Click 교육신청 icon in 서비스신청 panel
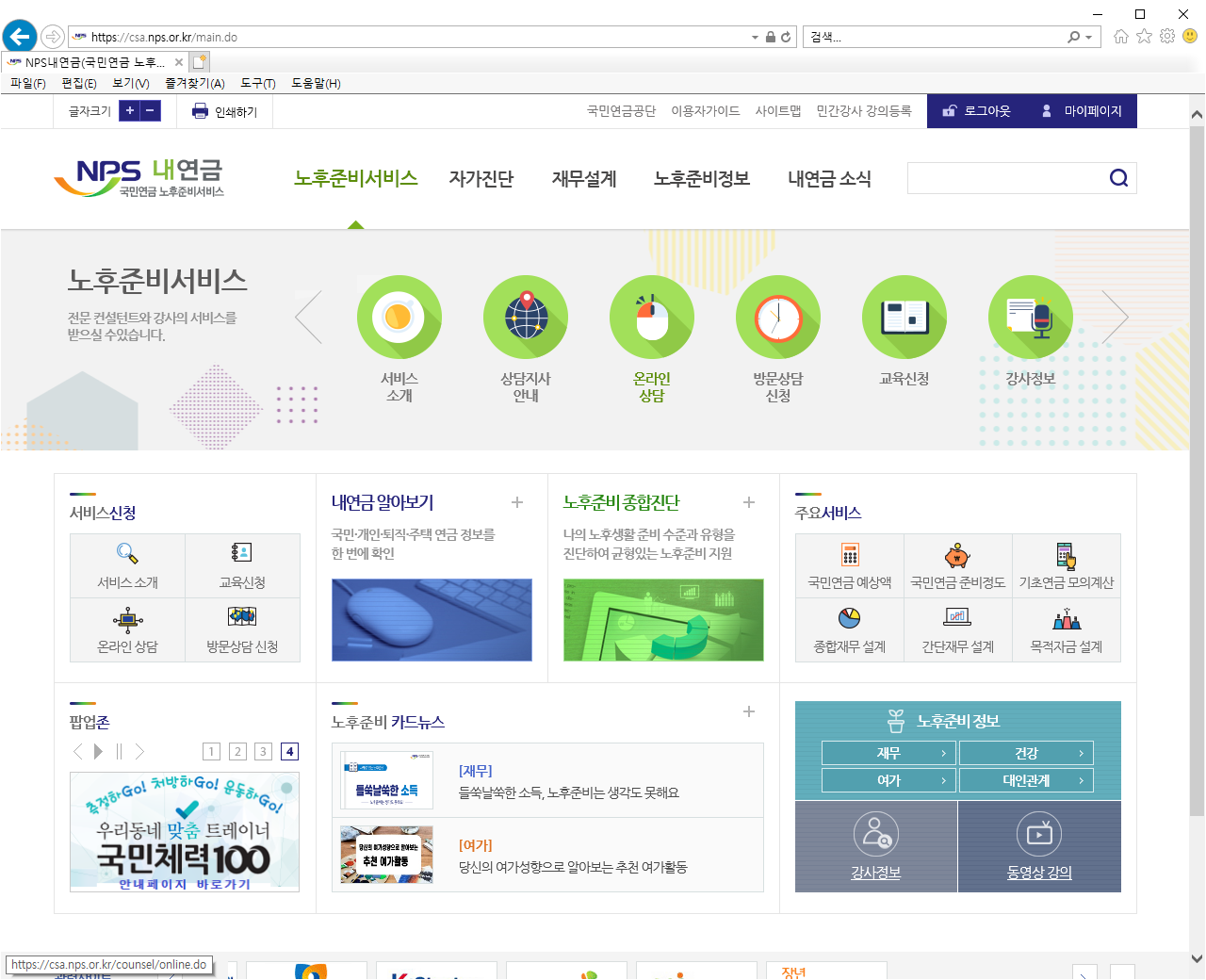Image resolution: width=1206 pixels, height=980 pixels. (242, 553)
